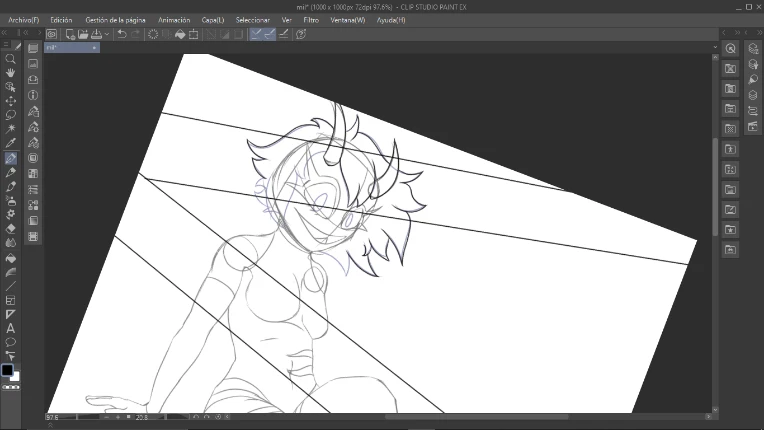Open the Archivo(F) menu

coord(23,20)
